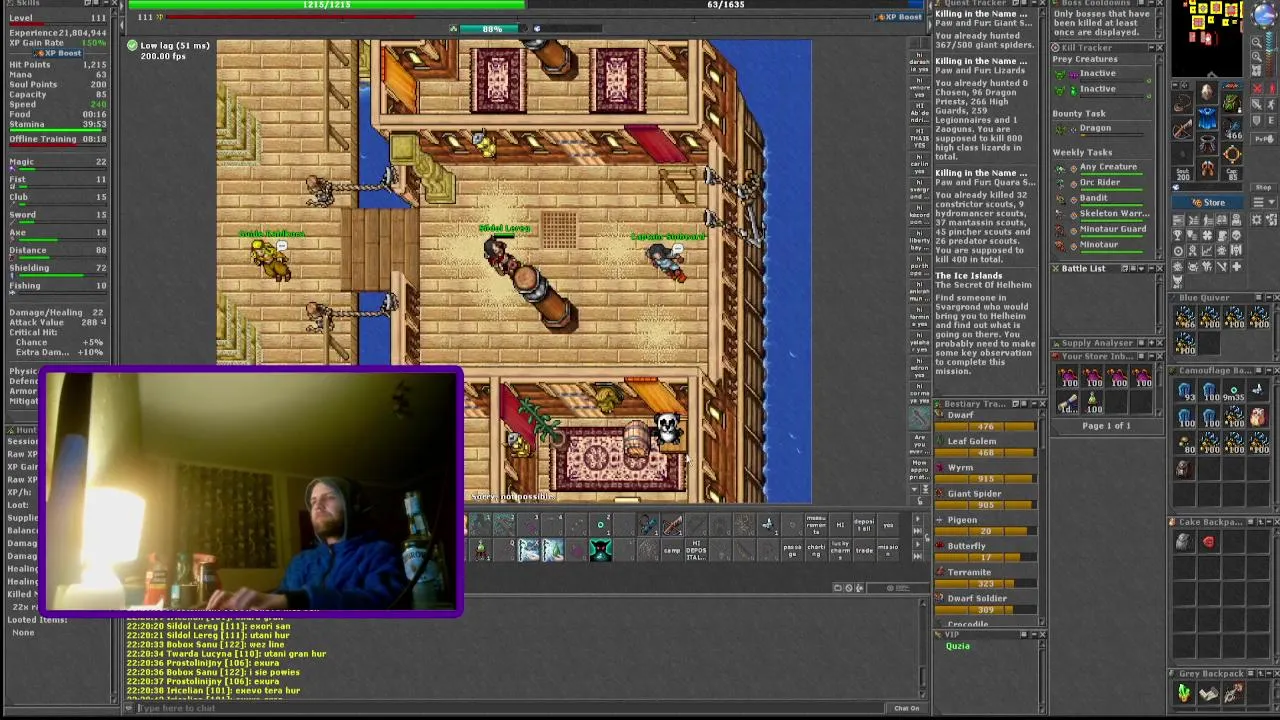Screen dimensions: 1280x720
Task: Click the 'yes' hotkey button
Action: coord(888,523)
